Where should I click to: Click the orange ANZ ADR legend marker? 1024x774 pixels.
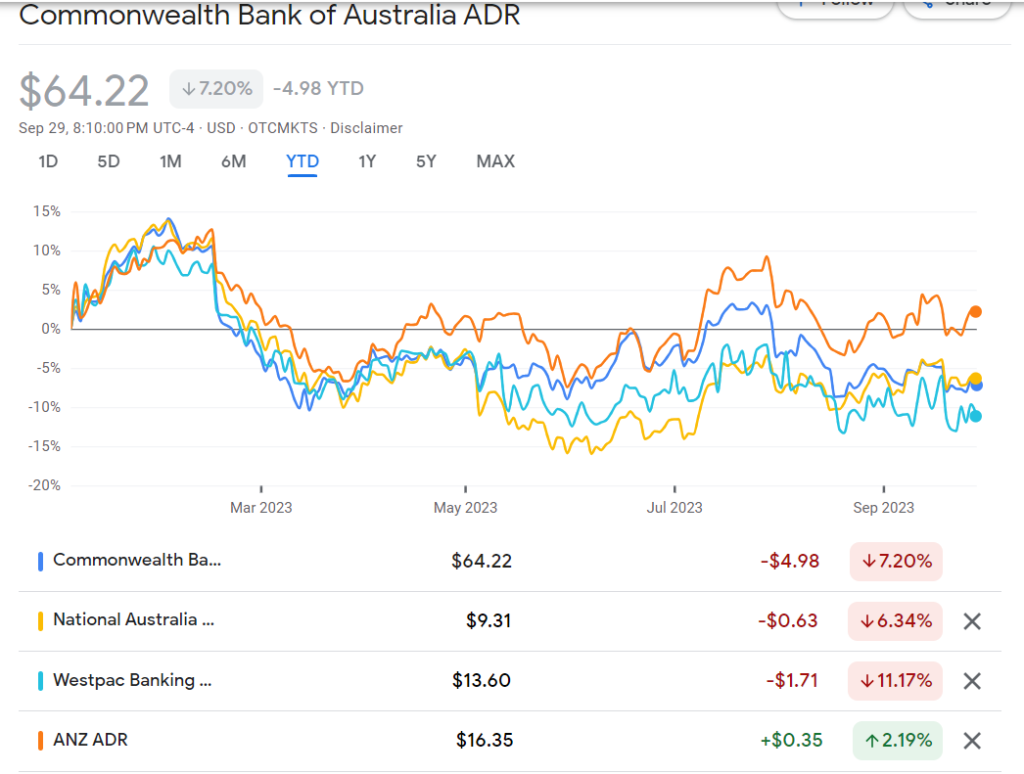click(x=40, y=741)
